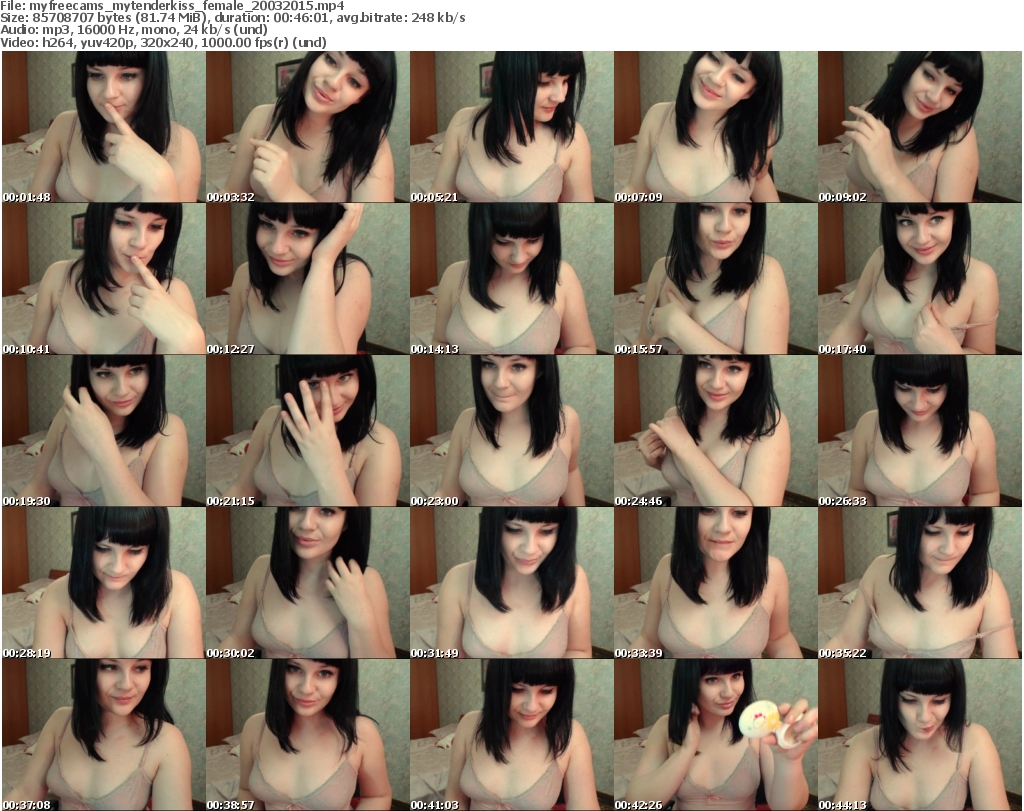Click the frame stamped 00:28:19
Viewport: 1024px width, 811px height.
(x=104, y=582)
